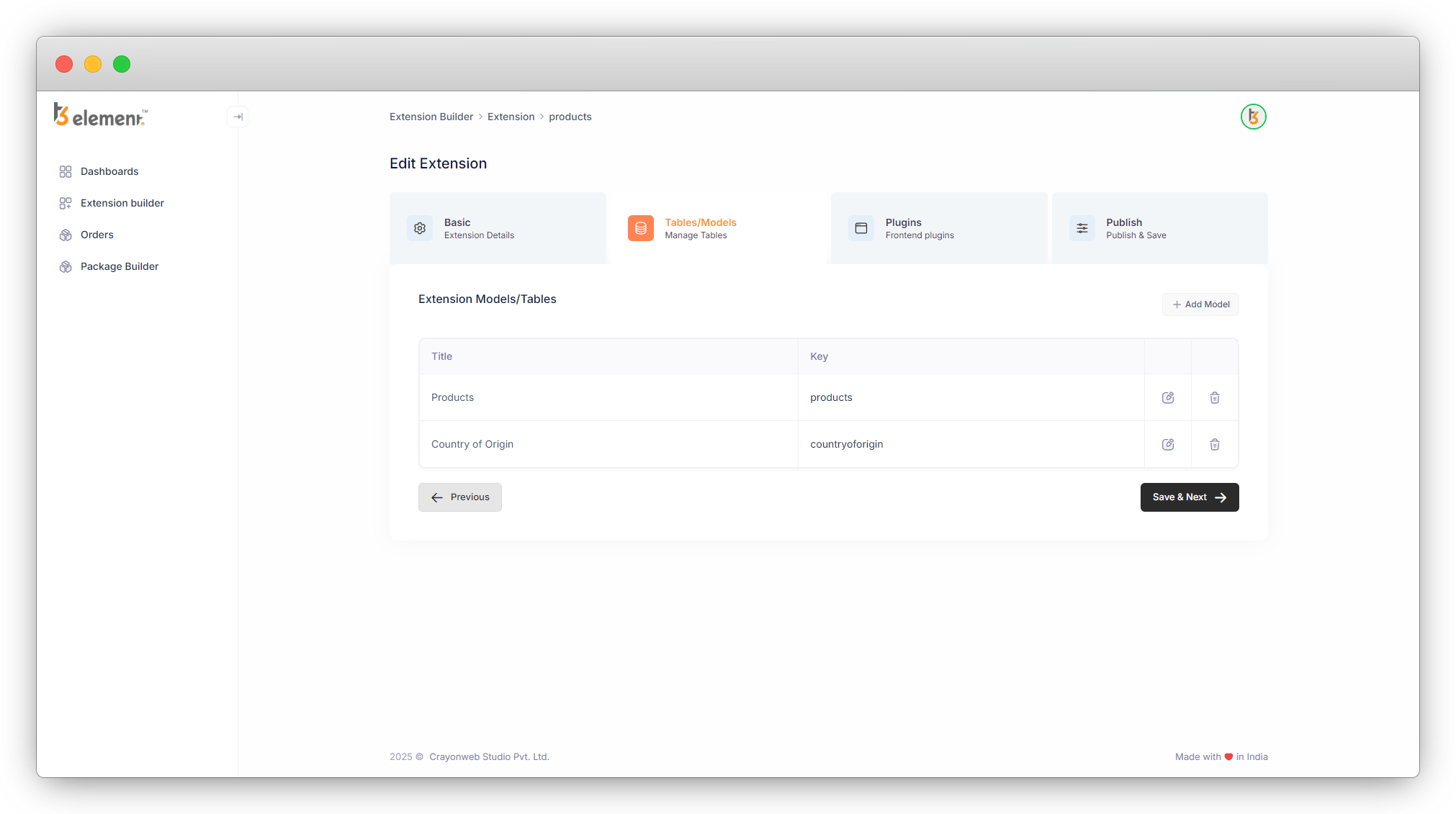Click the trash icon for Products row
1456x814 pixels.
point(1214,397)
